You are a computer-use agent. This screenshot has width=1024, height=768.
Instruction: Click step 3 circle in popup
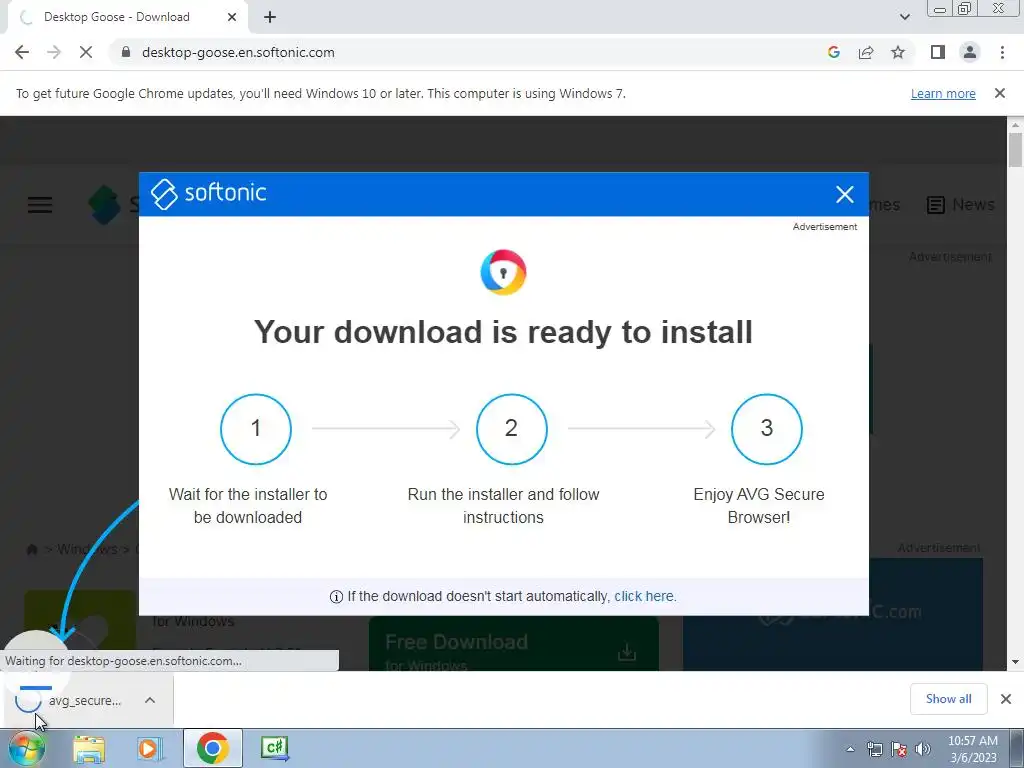767,428
